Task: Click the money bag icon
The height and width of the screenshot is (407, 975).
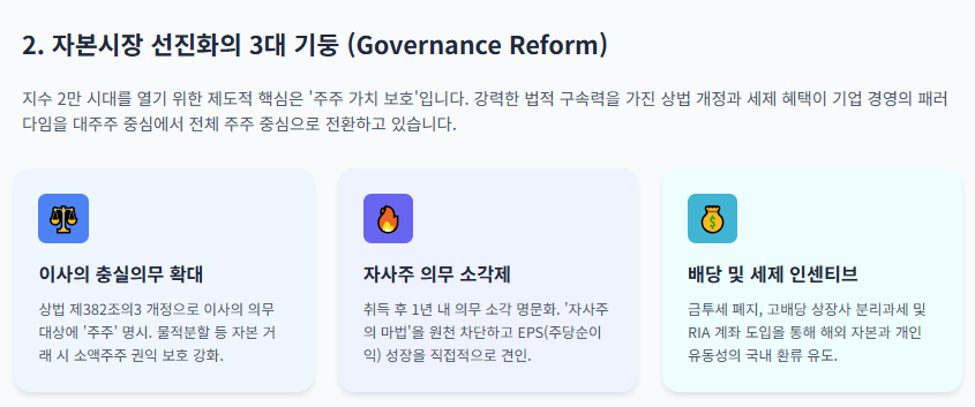Action: [713, 219]
